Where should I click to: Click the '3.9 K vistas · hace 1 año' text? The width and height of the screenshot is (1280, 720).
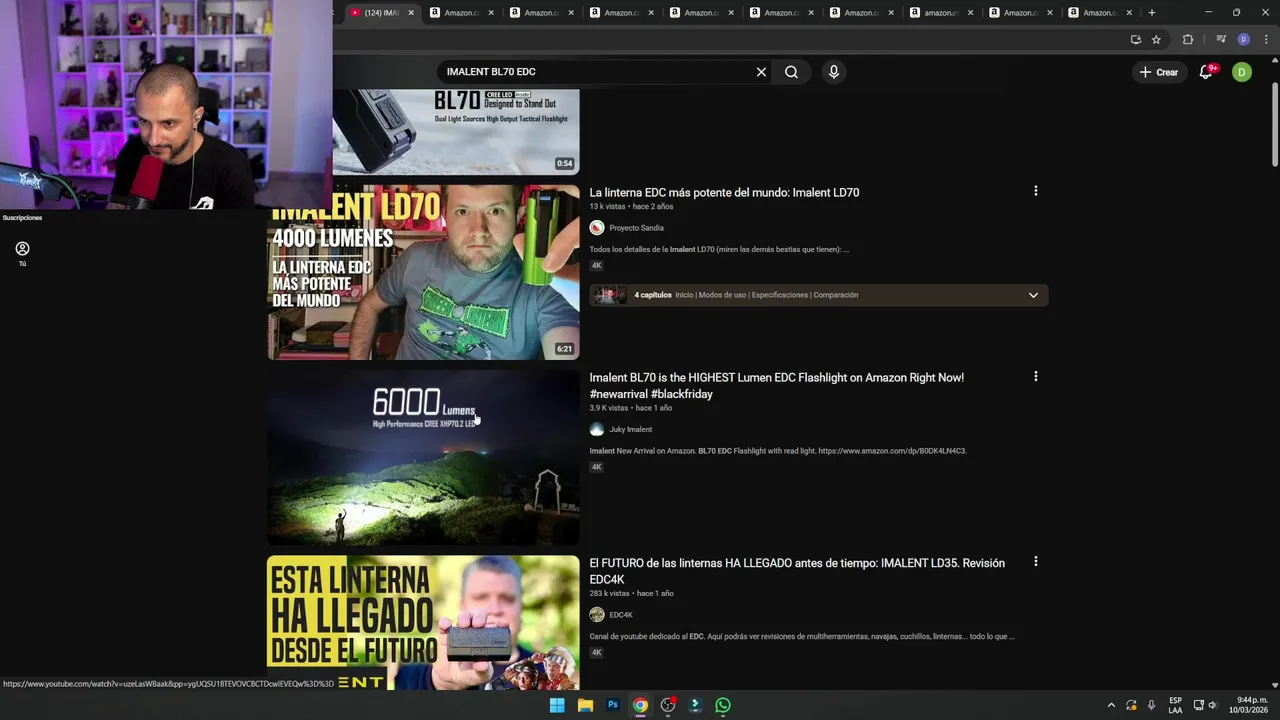(630, 408)
